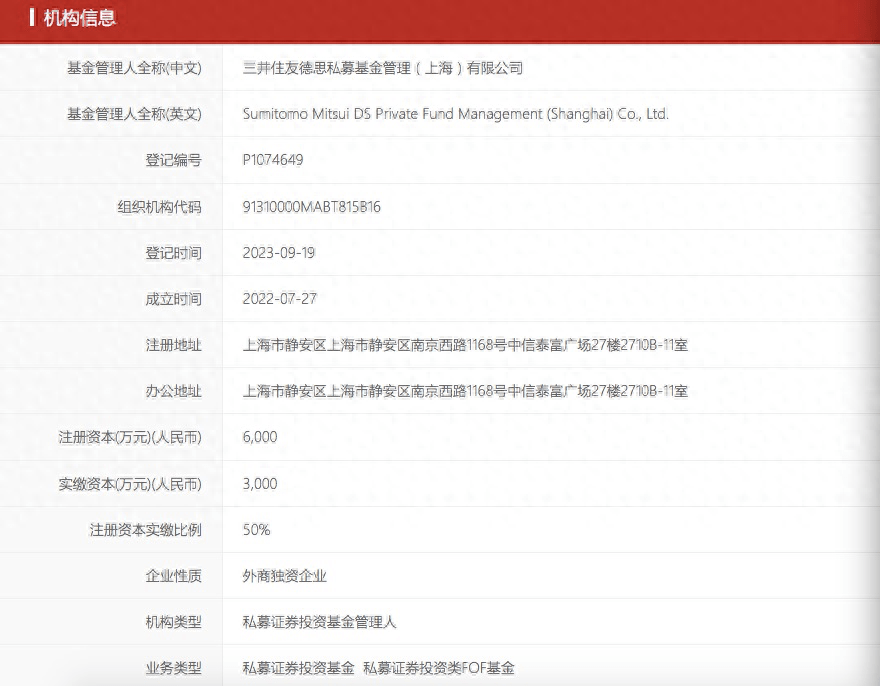Click the 机构信息 section header
The width and height of the screenshot is (880, 686).
pyautogui.click(x=80, y=18)
